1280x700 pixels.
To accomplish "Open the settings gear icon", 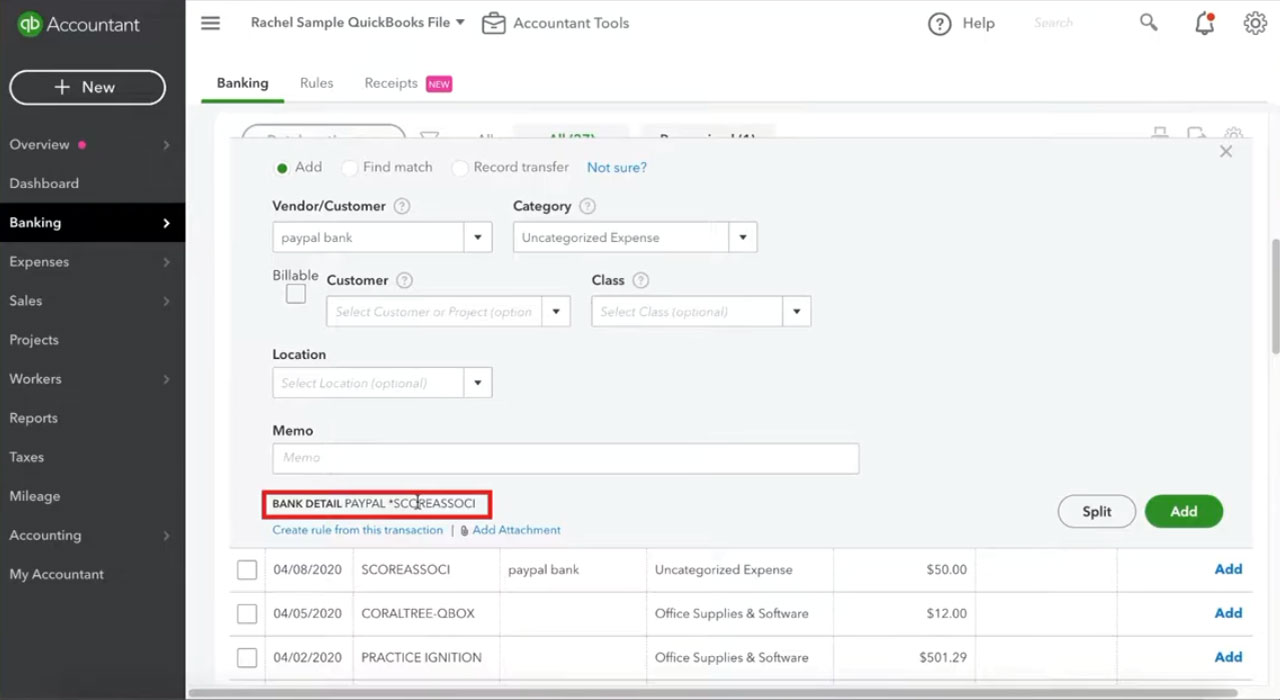I will (1255, 23).
